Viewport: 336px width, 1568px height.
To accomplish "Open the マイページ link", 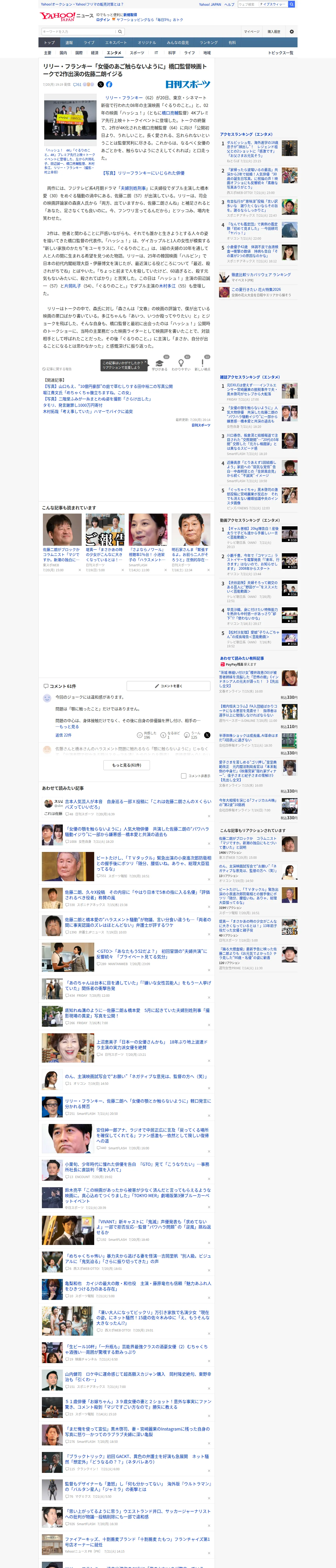I will [251, 32].
